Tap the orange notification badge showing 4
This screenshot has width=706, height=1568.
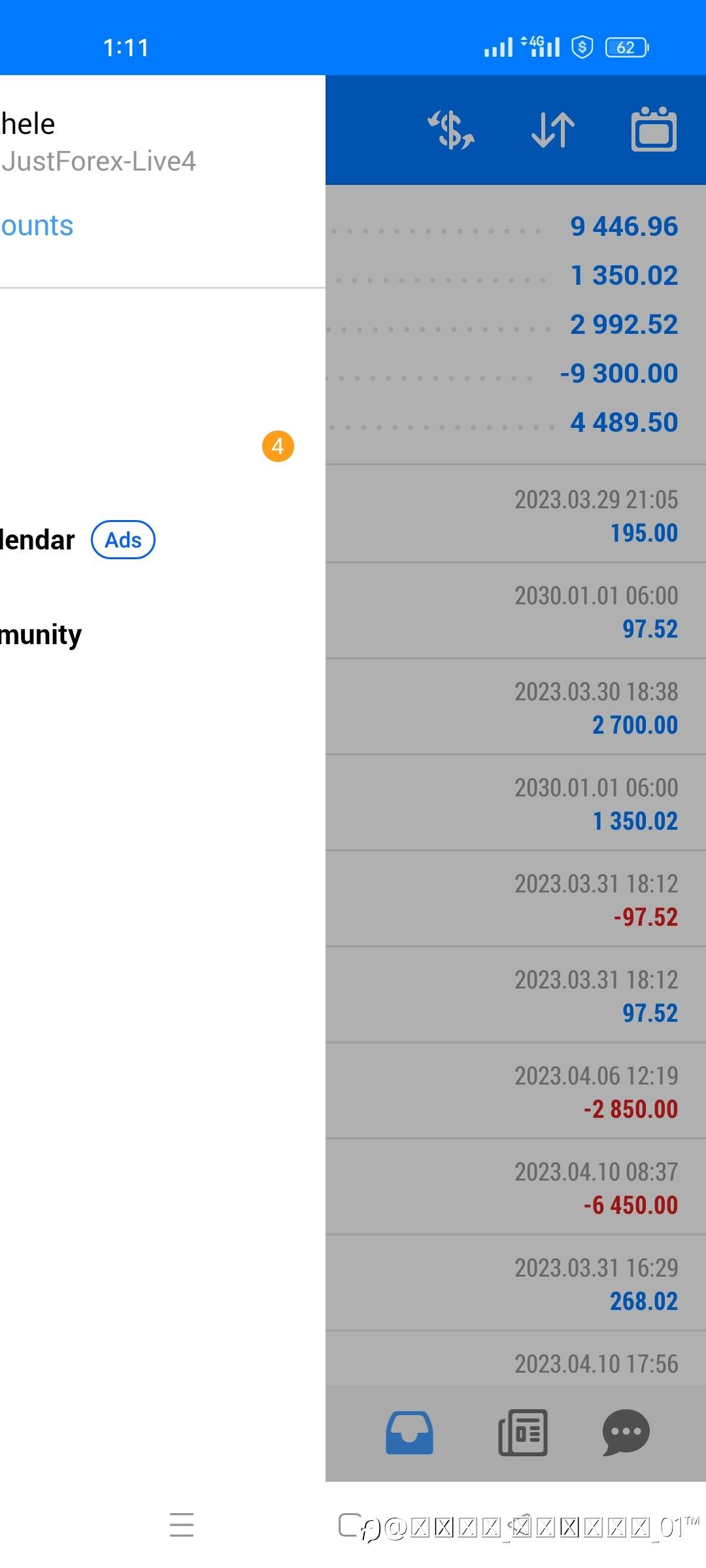coord(278,446)
